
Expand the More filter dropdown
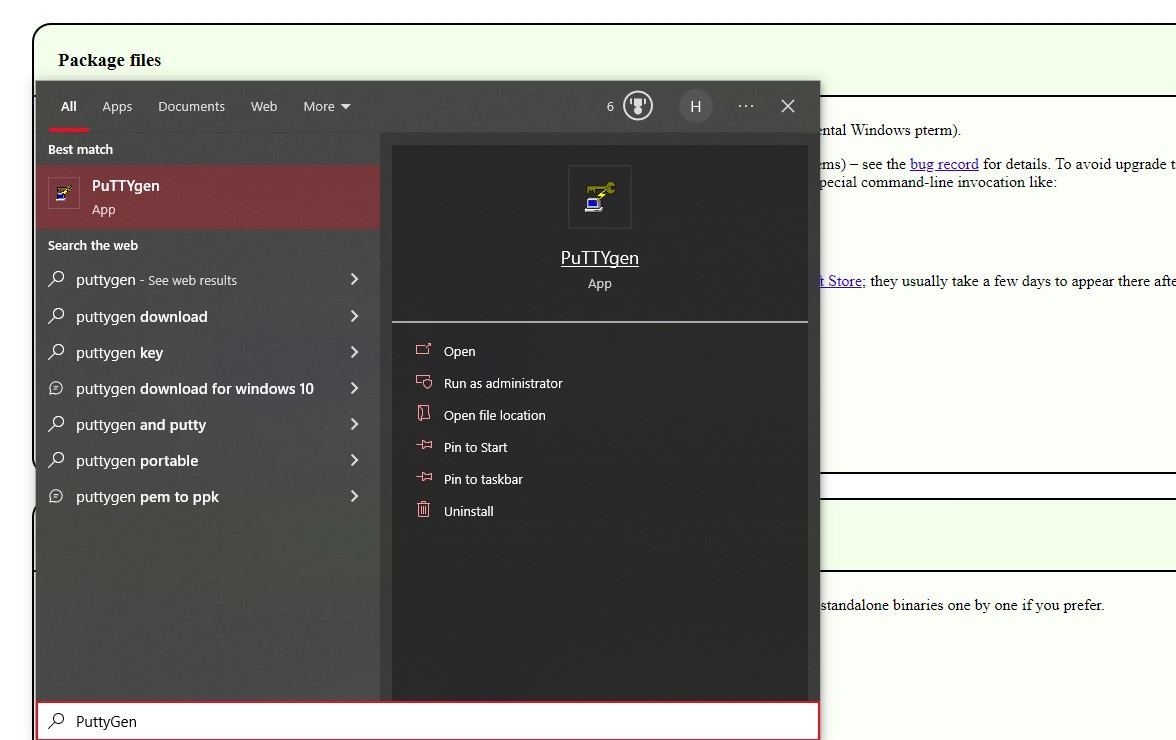pos(327,106)
